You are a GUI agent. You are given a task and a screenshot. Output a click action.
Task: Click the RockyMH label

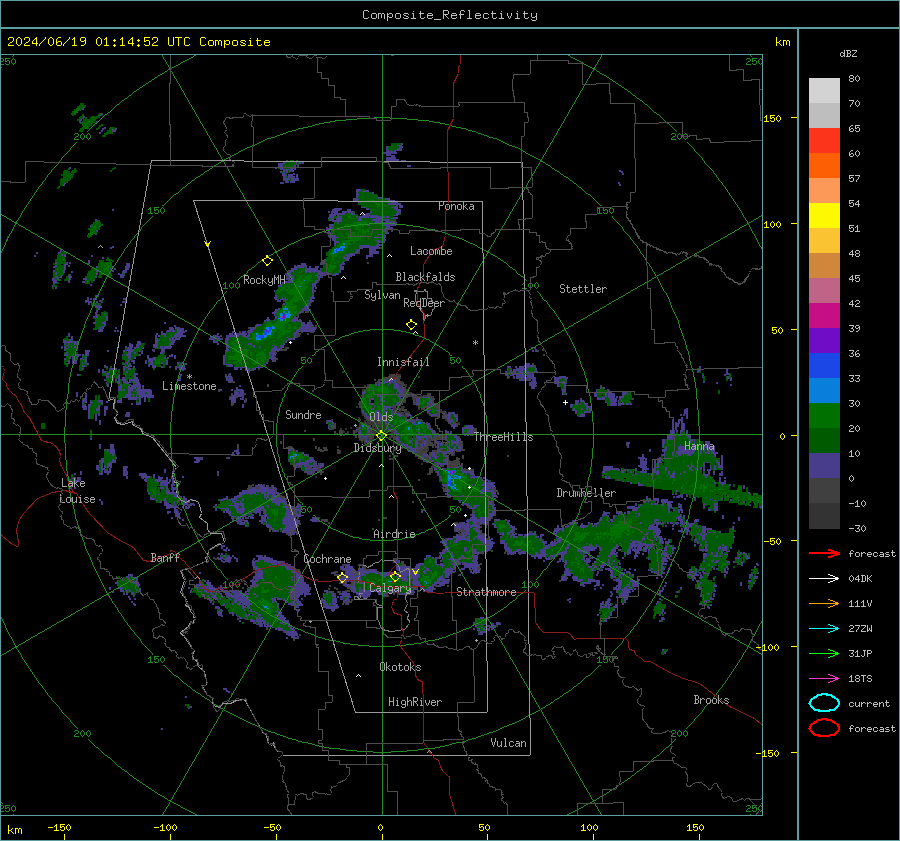coord(264,280)
